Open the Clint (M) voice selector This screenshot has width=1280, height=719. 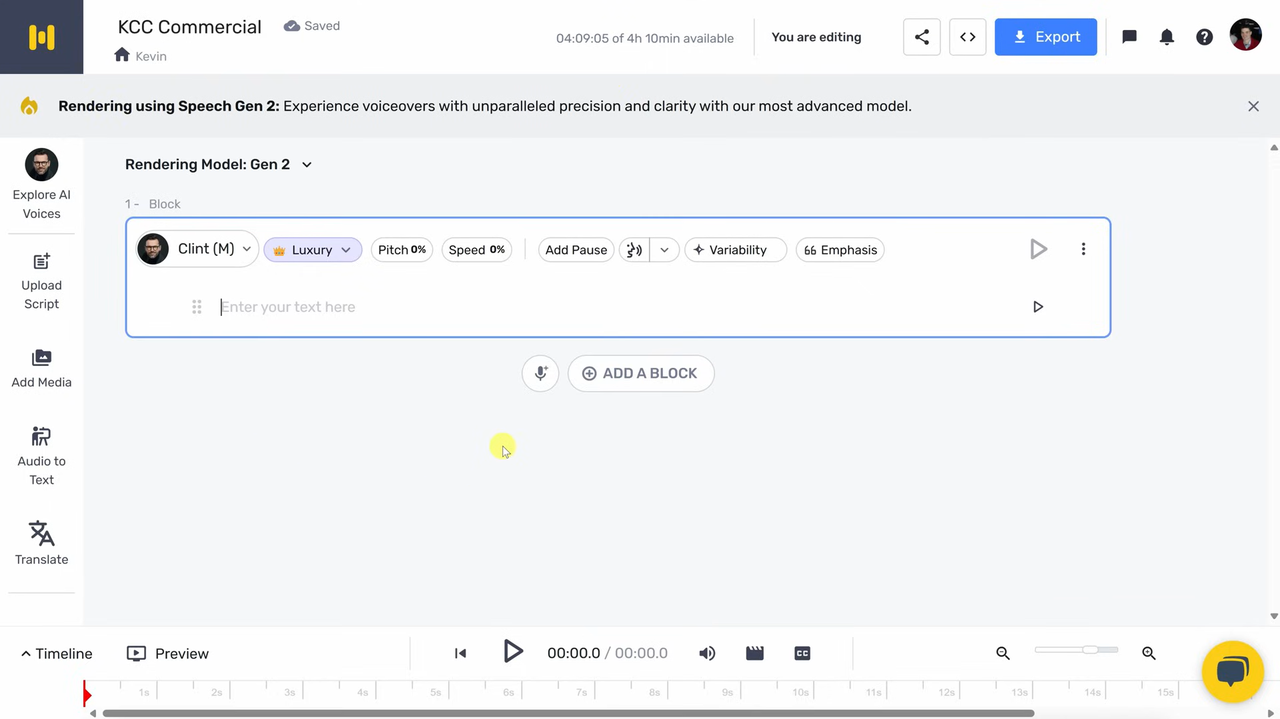[x=197, y=249]
